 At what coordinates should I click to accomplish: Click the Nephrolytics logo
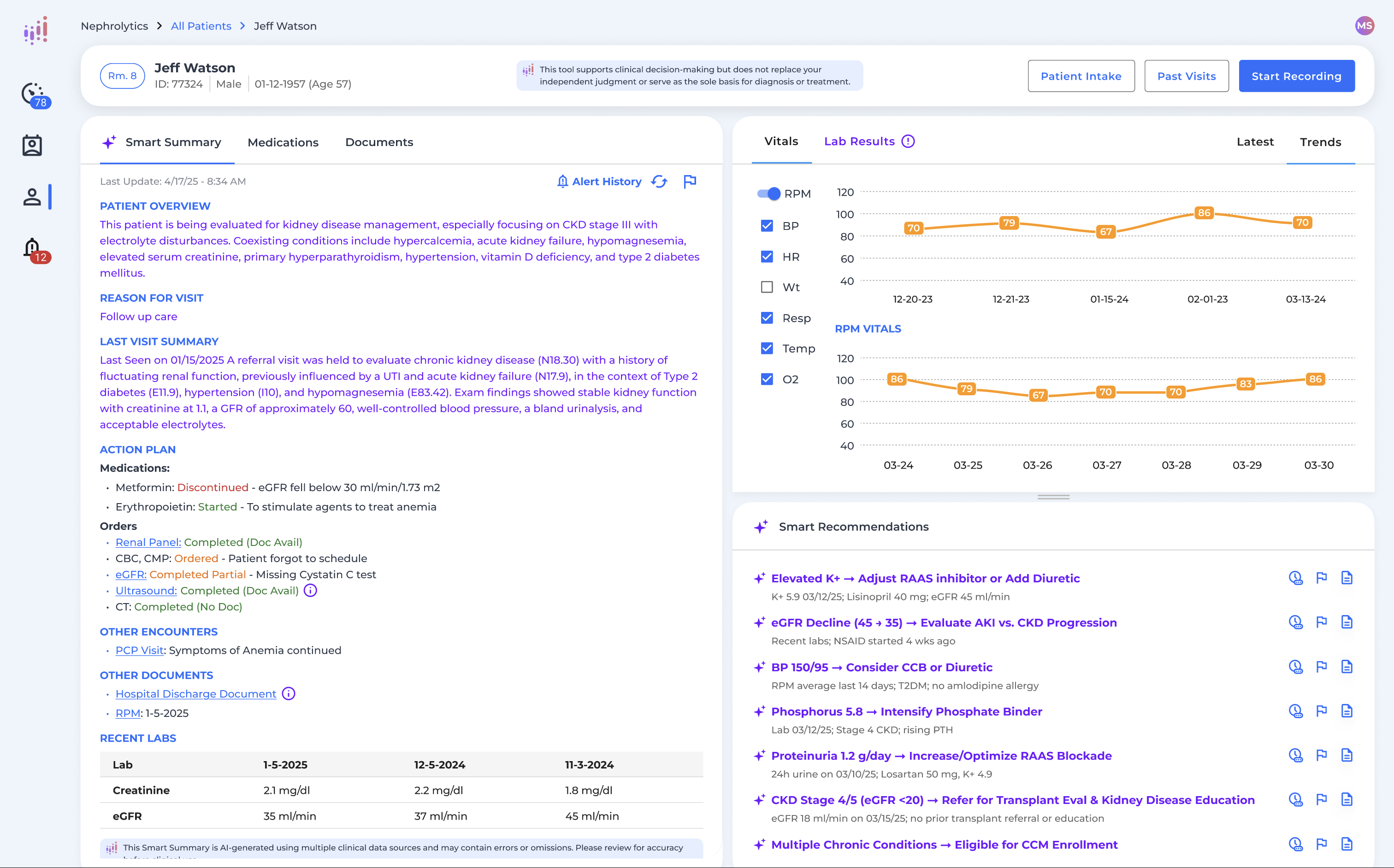35,30
